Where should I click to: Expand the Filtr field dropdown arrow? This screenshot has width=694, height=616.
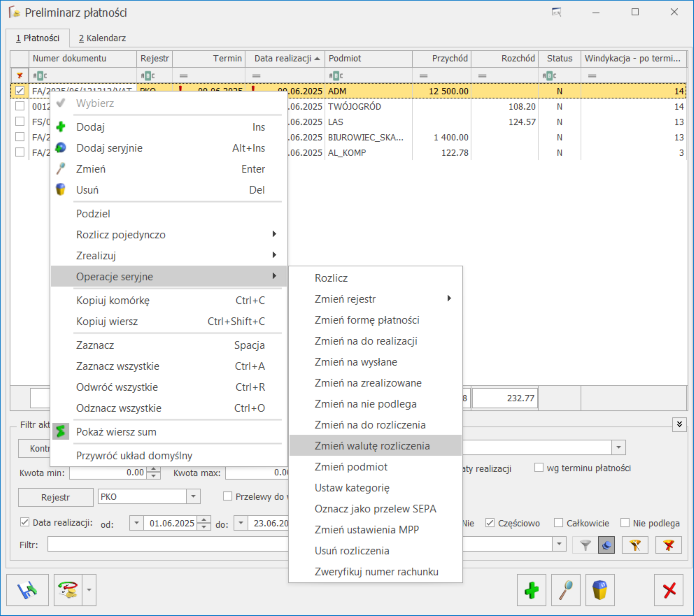[x=559, y=543]
